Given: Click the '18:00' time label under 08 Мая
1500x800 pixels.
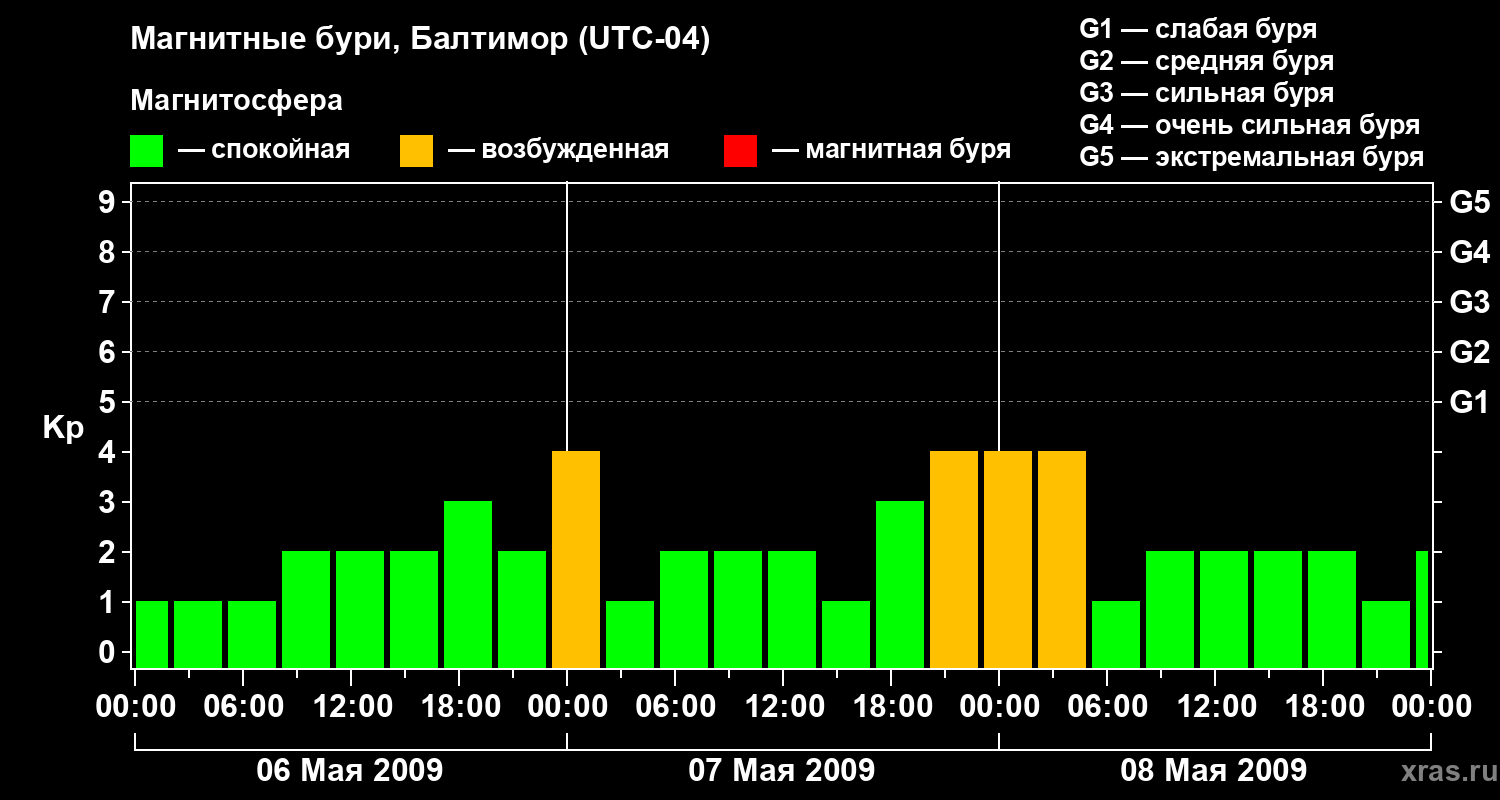Looking at the screenshot, I should (x=1323, y=707).
